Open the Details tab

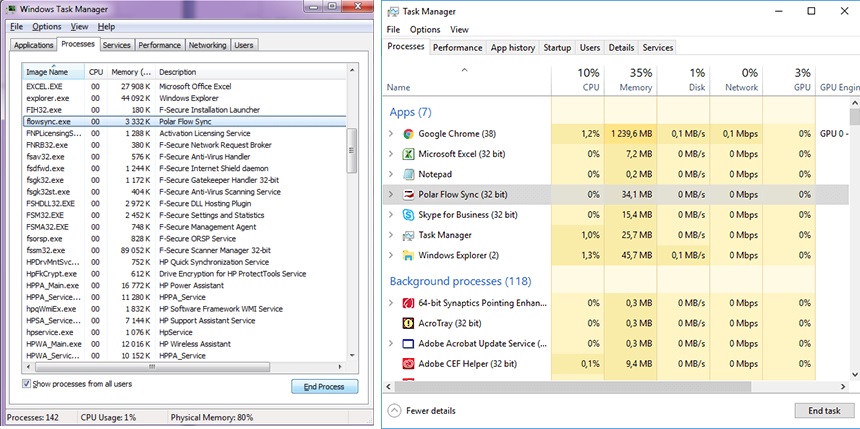tap(621, 48)
